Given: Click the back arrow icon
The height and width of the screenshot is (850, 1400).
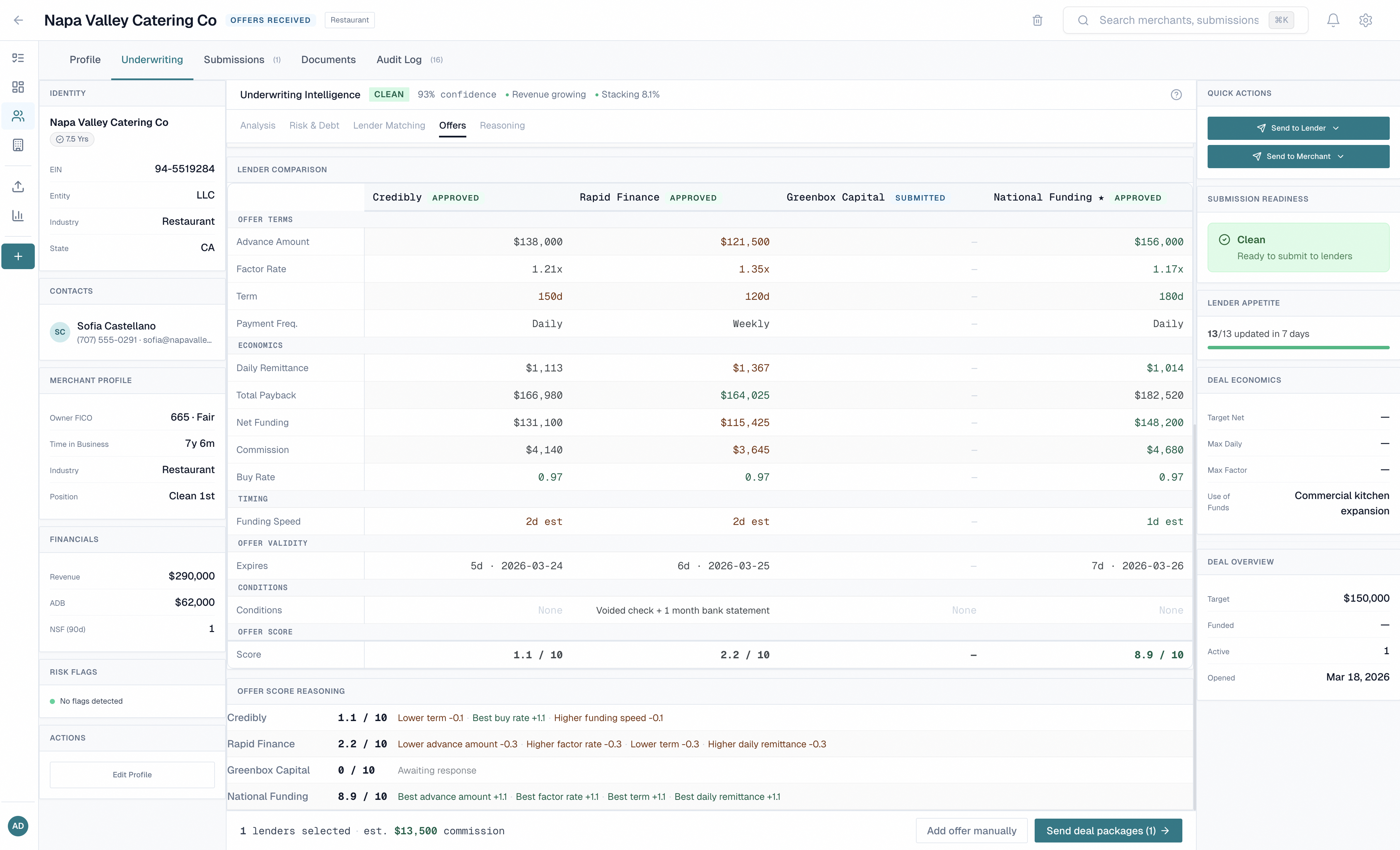Looking at the screenshot, I should tap(18, 20).
